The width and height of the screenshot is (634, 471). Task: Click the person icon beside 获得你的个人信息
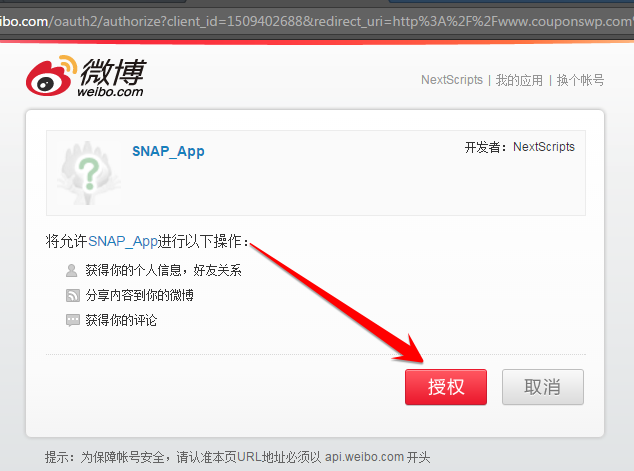(72, 270)
